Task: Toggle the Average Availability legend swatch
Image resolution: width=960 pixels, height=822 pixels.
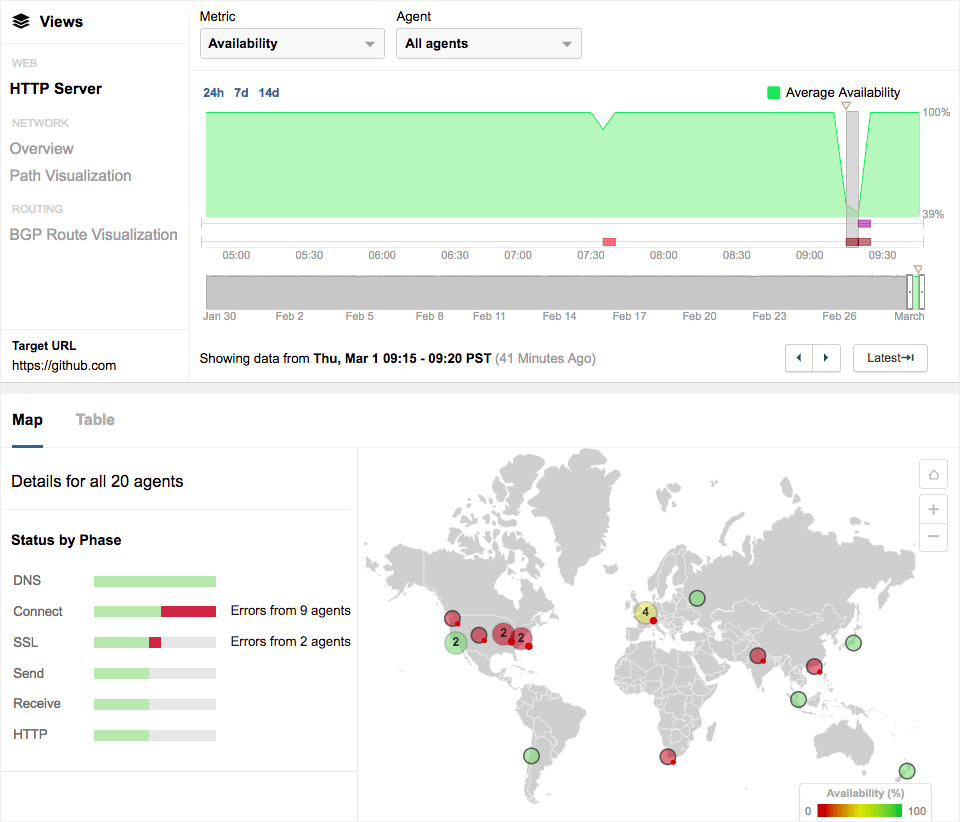Action: coord(773,93)
